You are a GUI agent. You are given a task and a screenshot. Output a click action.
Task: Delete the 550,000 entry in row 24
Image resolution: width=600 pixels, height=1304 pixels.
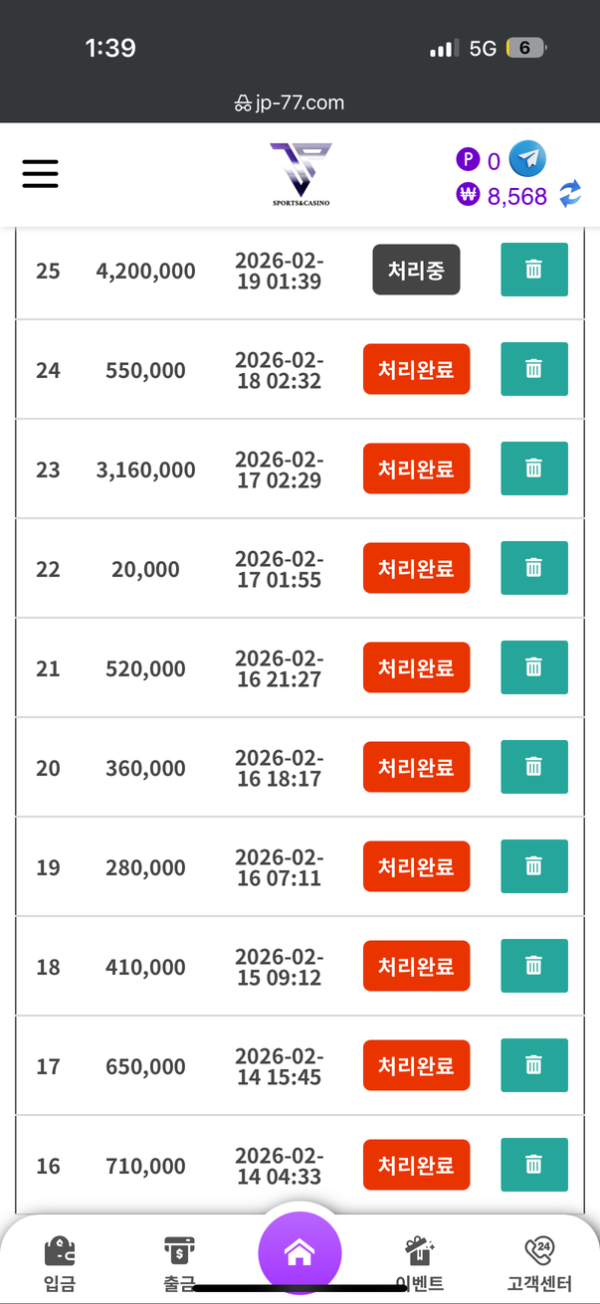pyautogui.click(x=534, y=369)
